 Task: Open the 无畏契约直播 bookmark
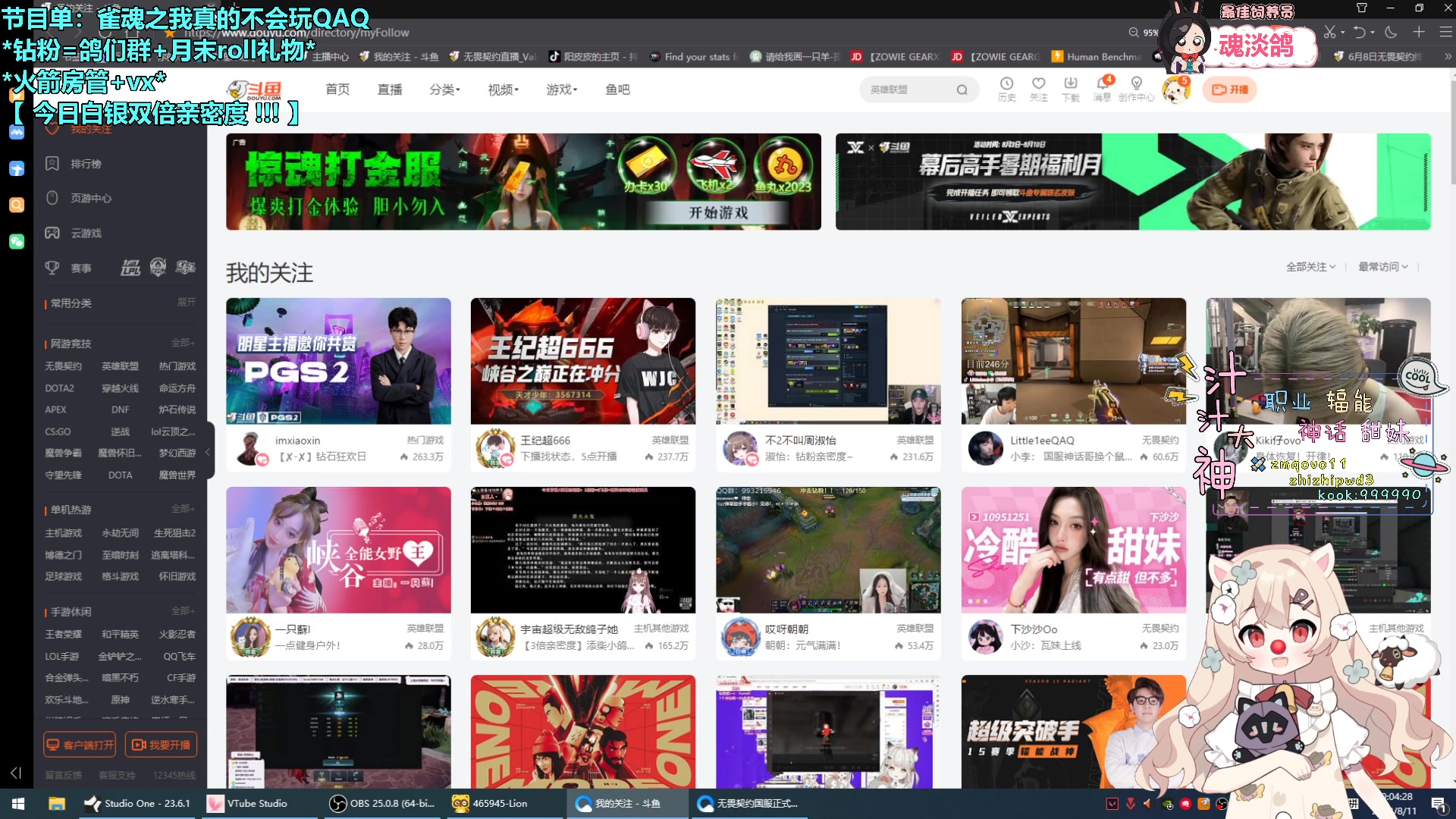pos(492,56)
